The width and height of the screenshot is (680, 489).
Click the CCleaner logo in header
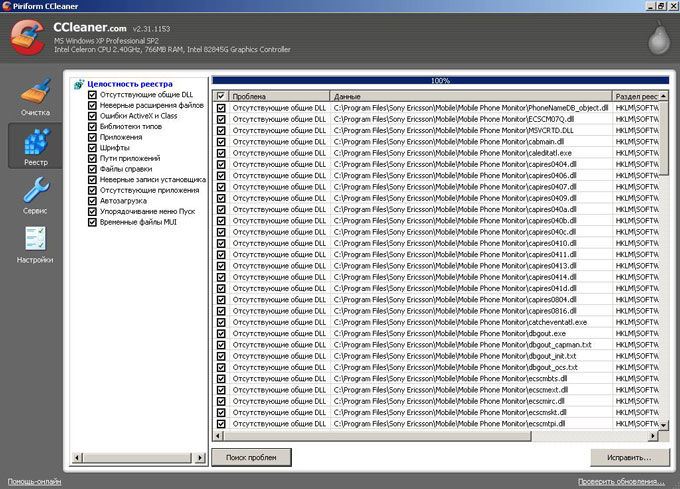(27, 38)
